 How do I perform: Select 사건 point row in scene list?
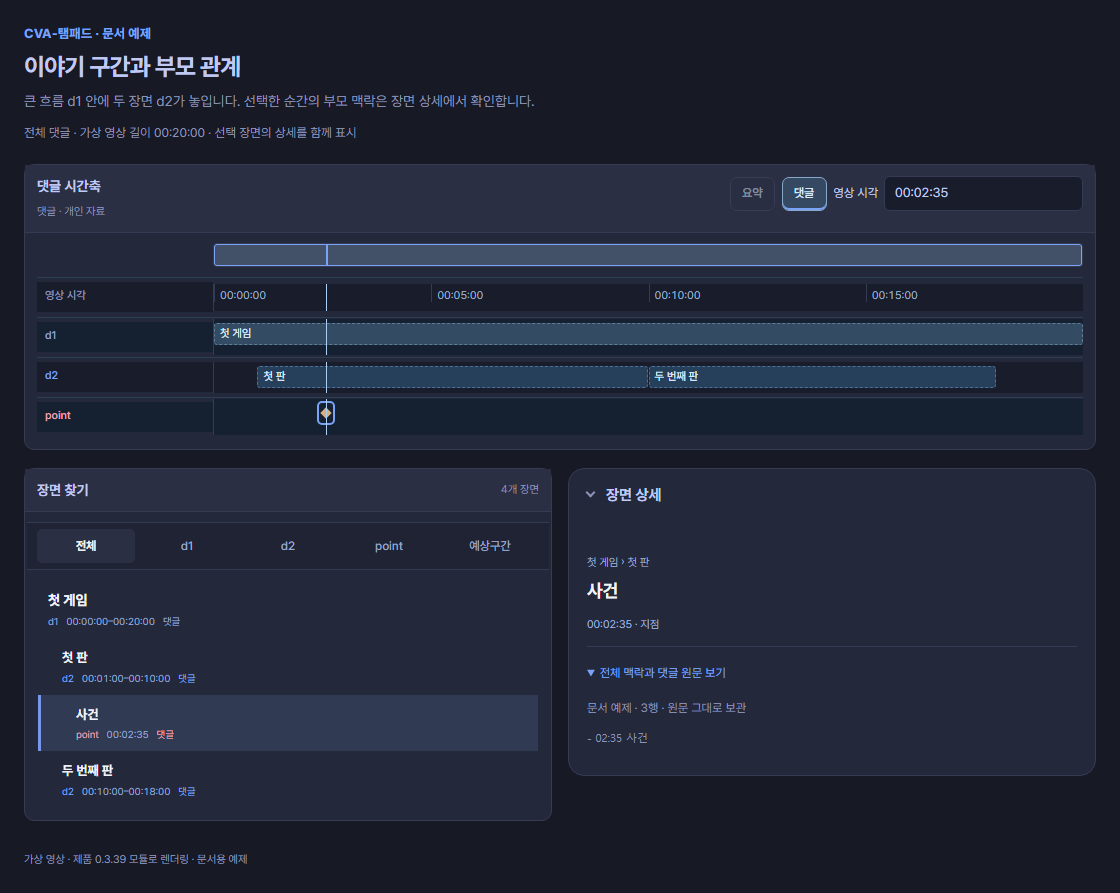[288, 723]
